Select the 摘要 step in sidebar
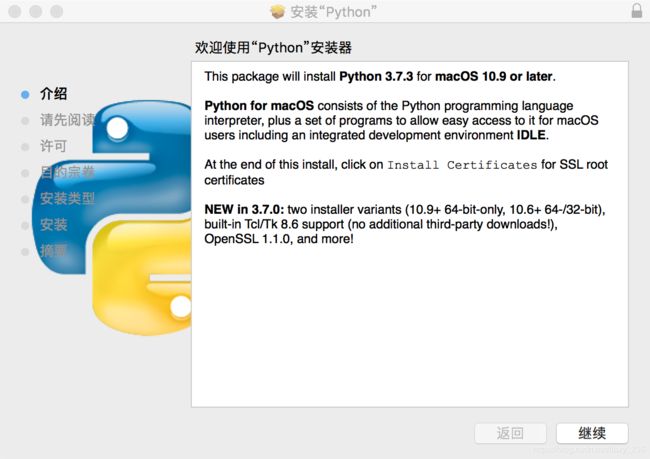Viewport: 650px width, 459px height. [x=53, y=251]
